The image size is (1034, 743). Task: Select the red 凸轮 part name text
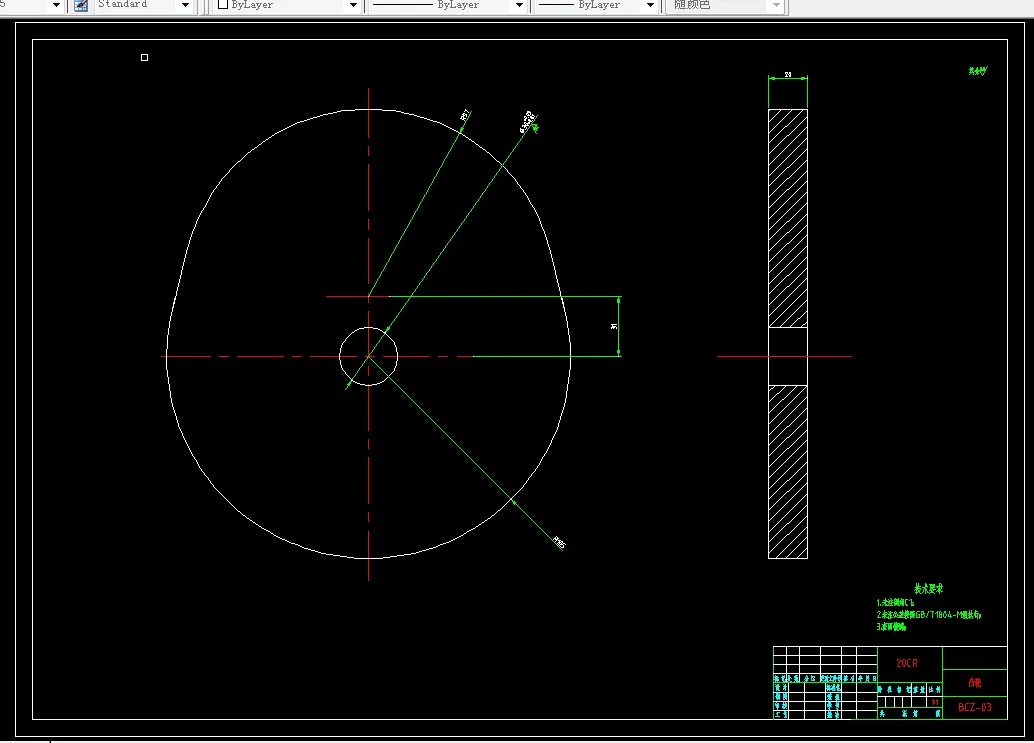tap(975, 683)
